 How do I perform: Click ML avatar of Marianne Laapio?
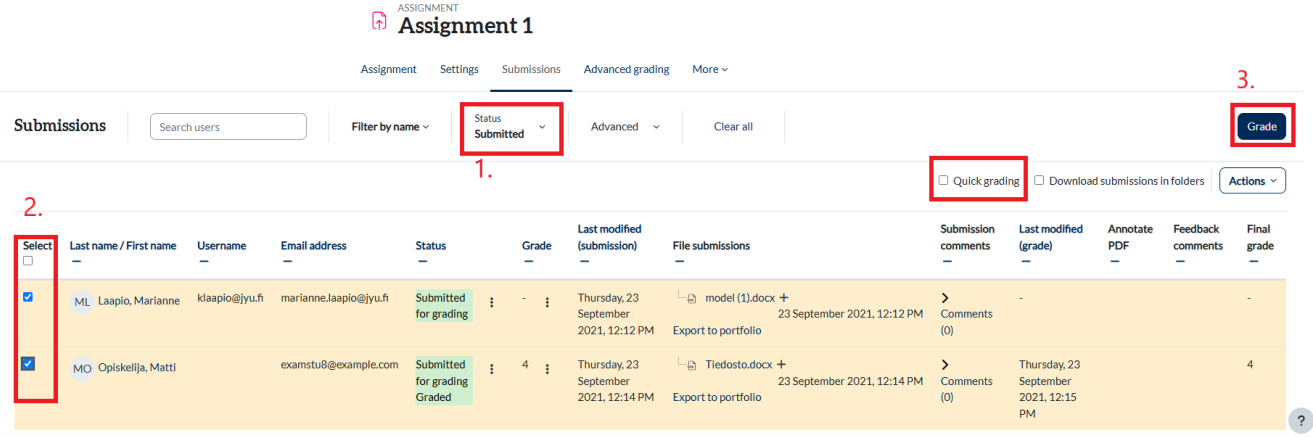[82, 302]
